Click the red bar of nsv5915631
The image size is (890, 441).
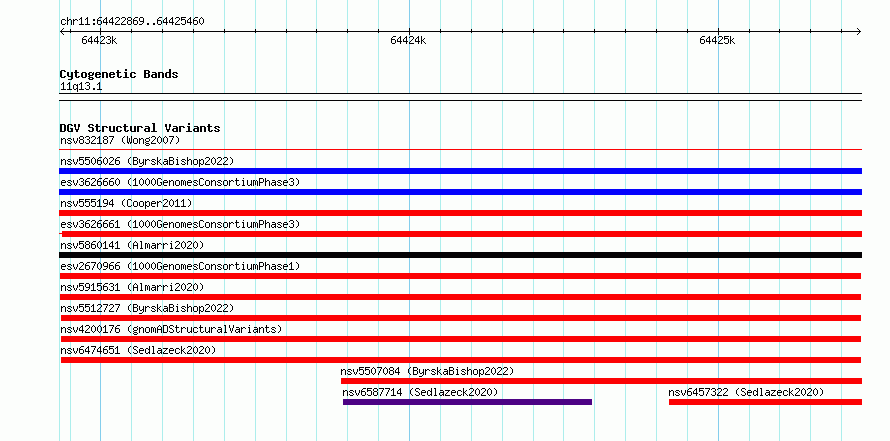(460, 297)
